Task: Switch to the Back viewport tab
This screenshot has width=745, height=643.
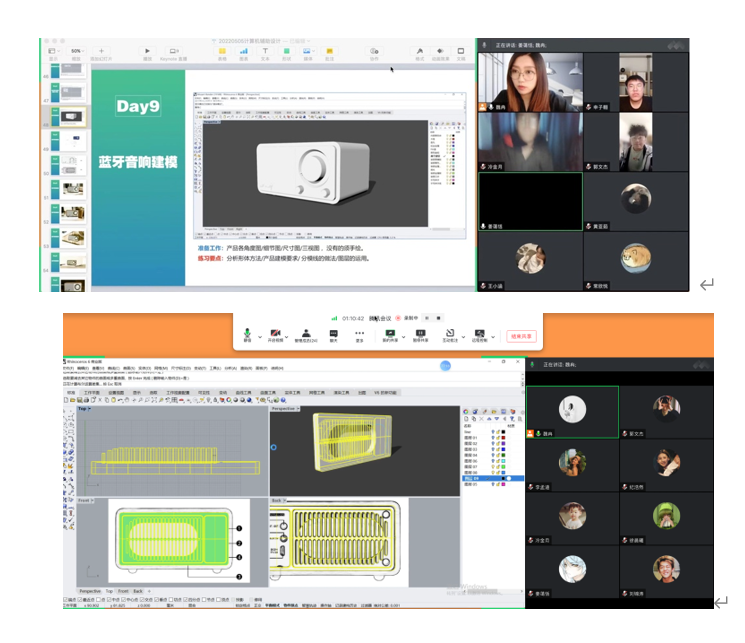Action: (x=139, y=591)
